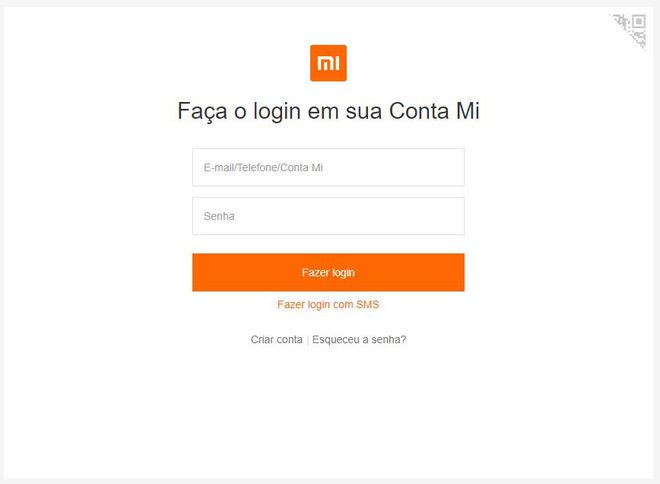660x484 pixels.
Task: Click the orange Fazer login button
Action: (328, 272)
